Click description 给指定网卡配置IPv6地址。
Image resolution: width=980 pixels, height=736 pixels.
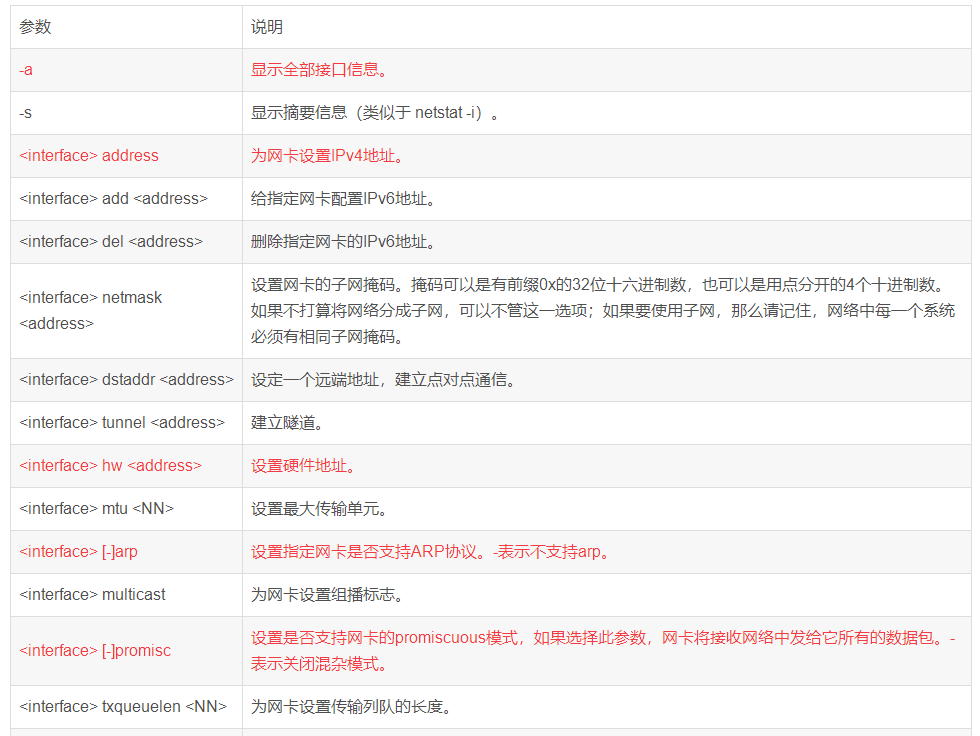(x=343, y=199)
